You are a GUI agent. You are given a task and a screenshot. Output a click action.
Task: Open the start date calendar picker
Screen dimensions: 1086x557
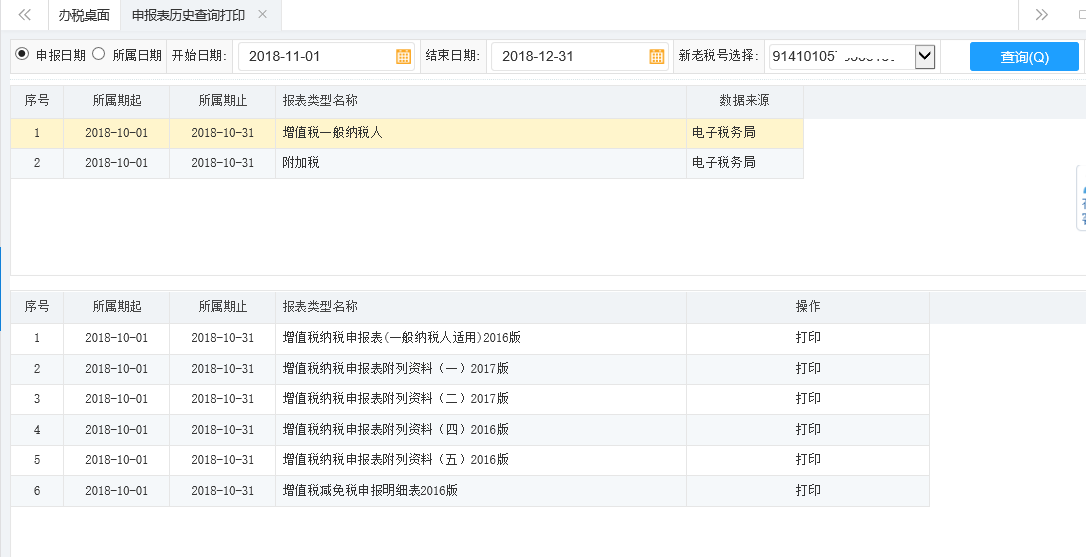tap(403, 57)
